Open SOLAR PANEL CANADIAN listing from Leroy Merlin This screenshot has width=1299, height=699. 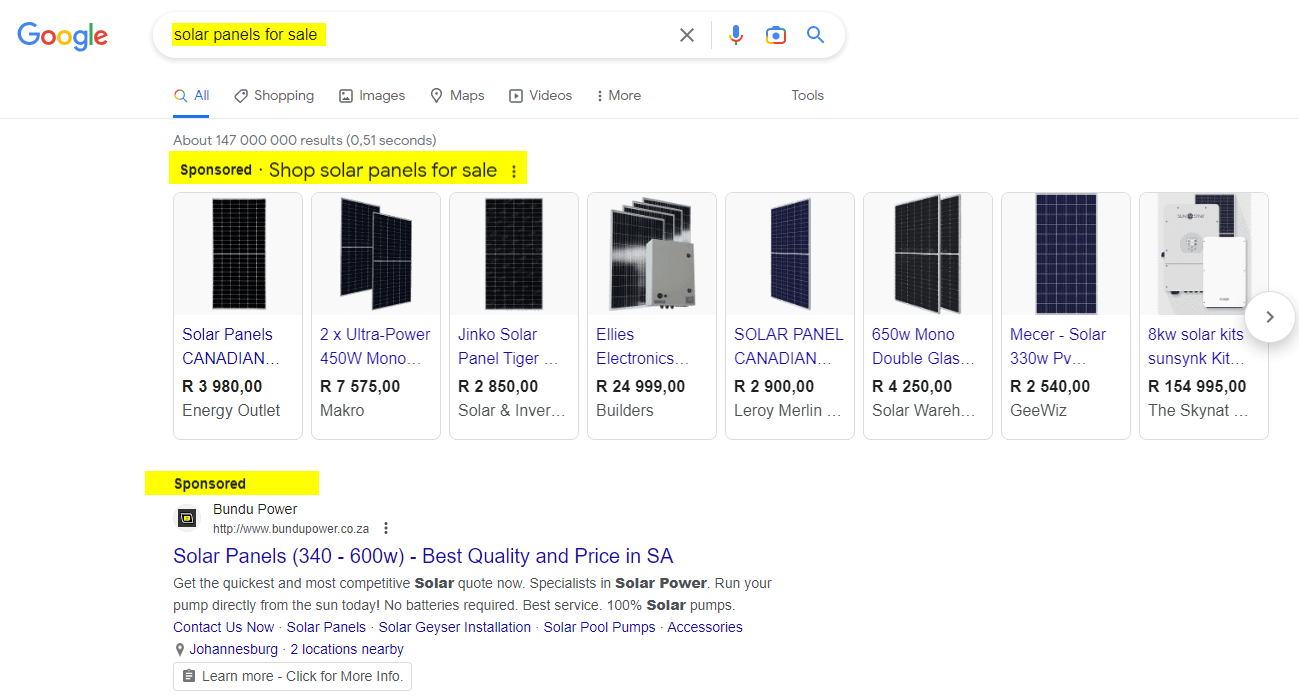click(x=789, y=346)
